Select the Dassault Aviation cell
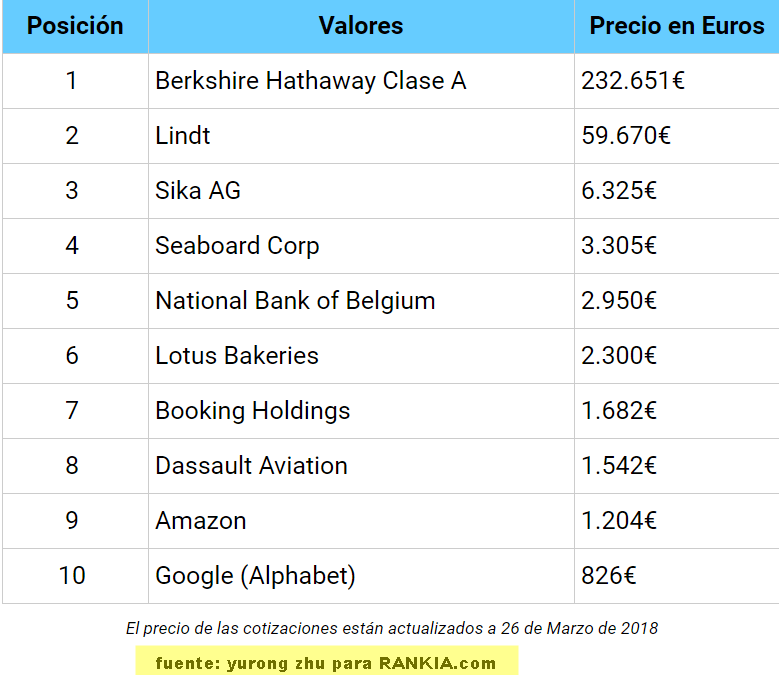779x675 pixels. click(251, 466)
